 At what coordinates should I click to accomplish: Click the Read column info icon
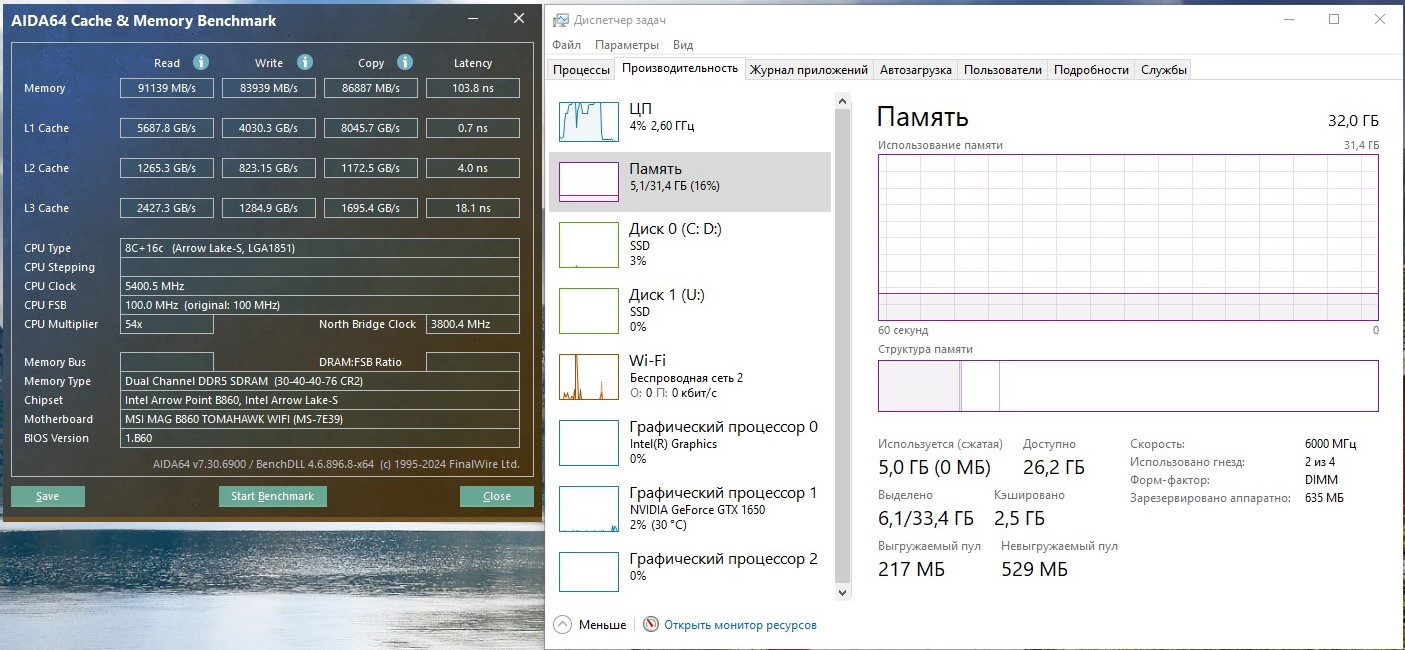(x=200, y=62)
